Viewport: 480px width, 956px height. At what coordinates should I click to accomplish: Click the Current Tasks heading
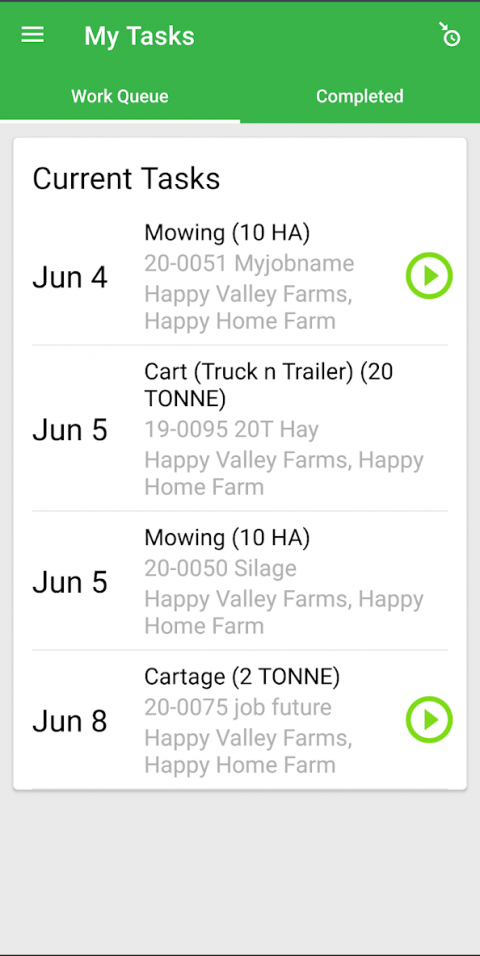tap(126, 179)
